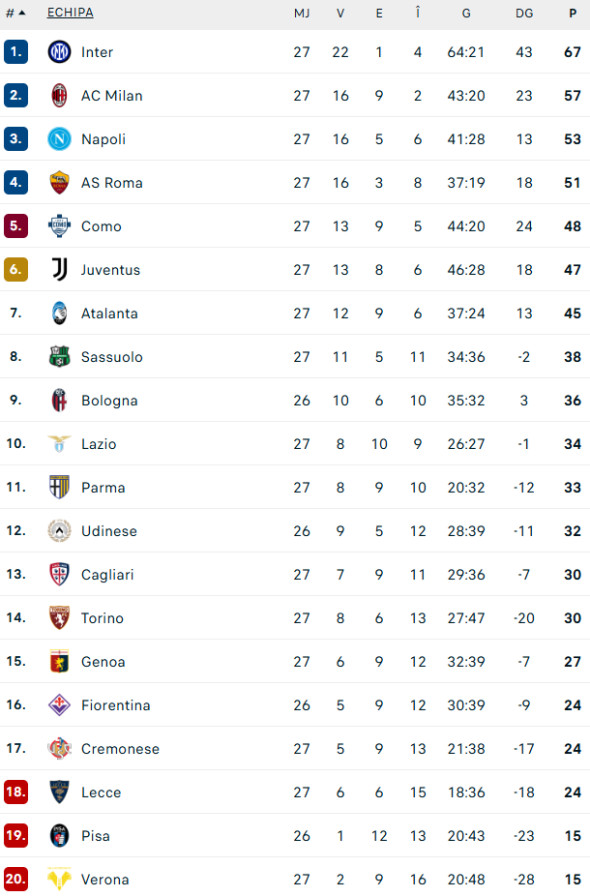Screen dimensions: 590x896
Task: Click the AC Milan badge icon
Action: click(60, 95)
